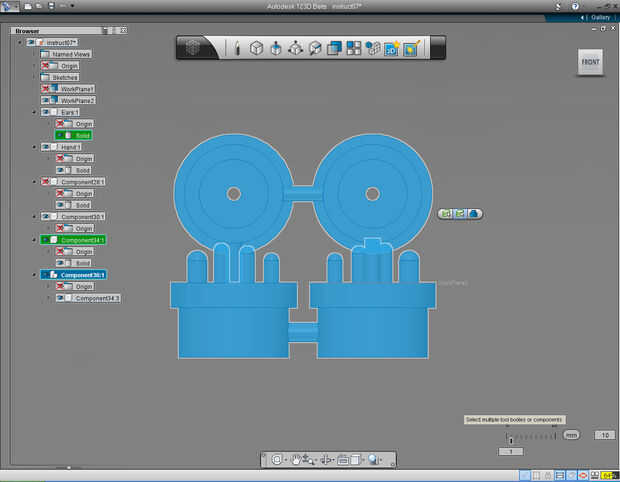
Task: Toggle the eye icon for Hand:1 component
Action: pos(45,147)
